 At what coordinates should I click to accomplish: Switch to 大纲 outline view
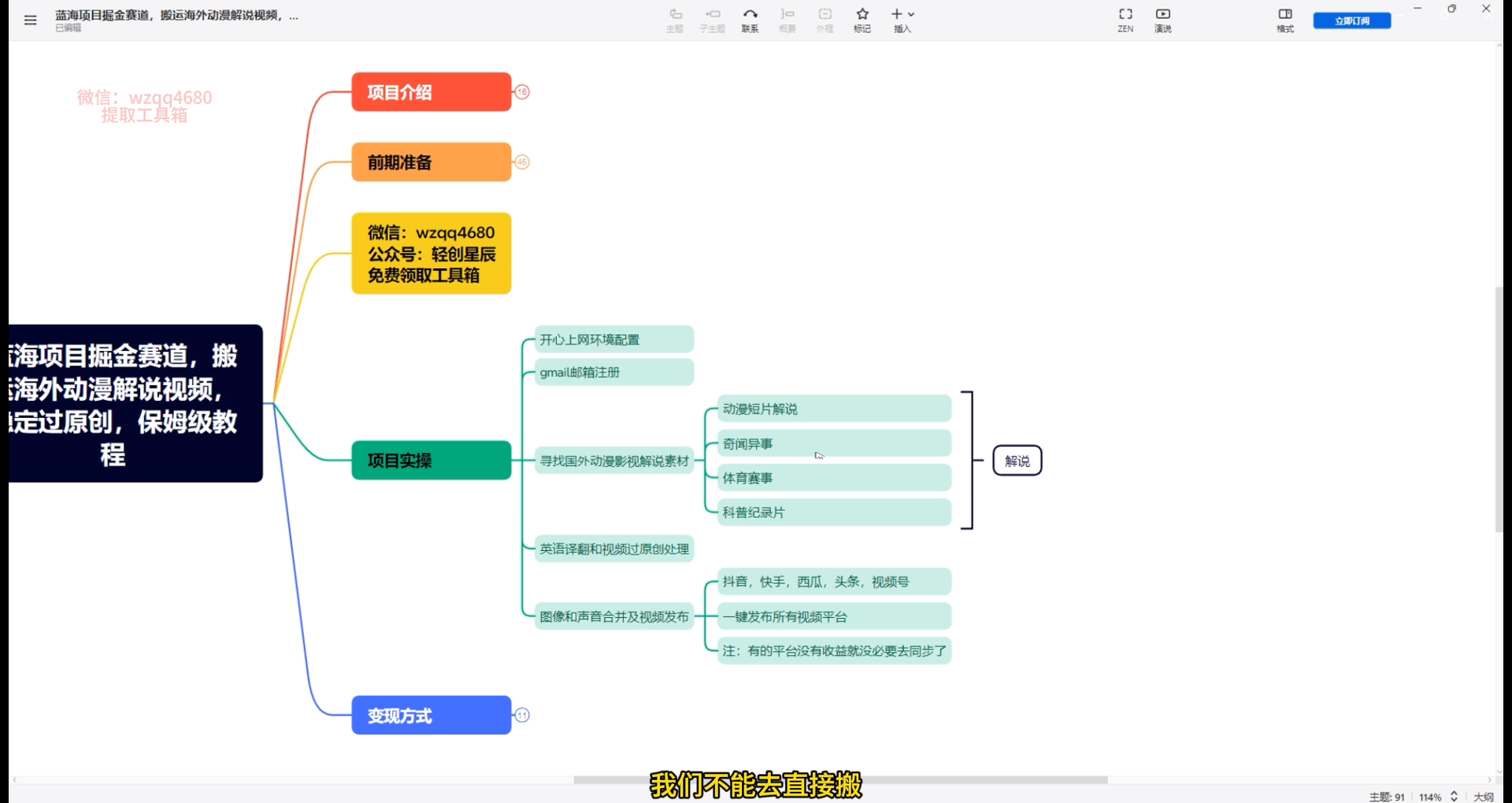click(x=1484, y=796)
